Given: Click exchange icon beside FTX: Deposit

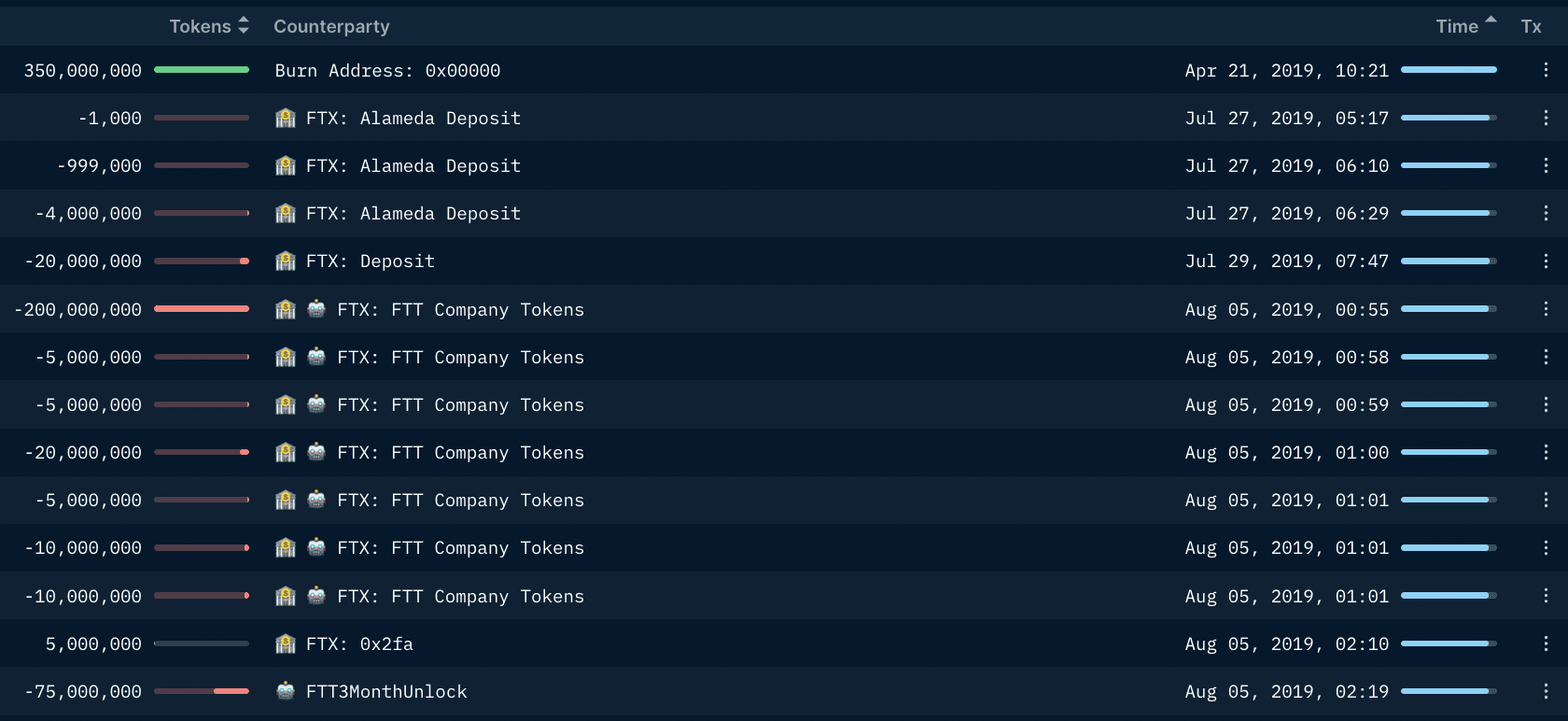Looking at the screenshot, I should [x=286, y=261].
